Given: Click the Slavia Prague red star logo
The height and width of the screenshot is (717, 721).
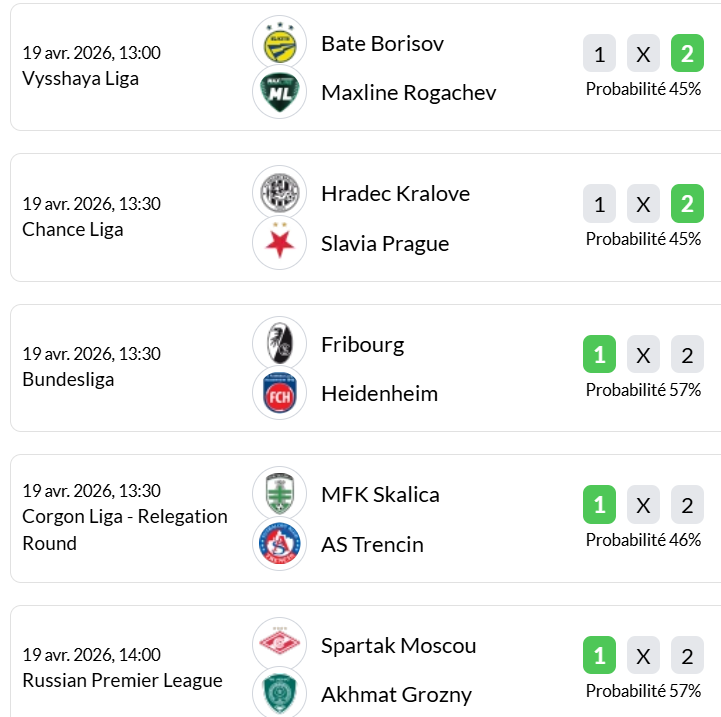Looking at the screenshot, I should 279,243.
